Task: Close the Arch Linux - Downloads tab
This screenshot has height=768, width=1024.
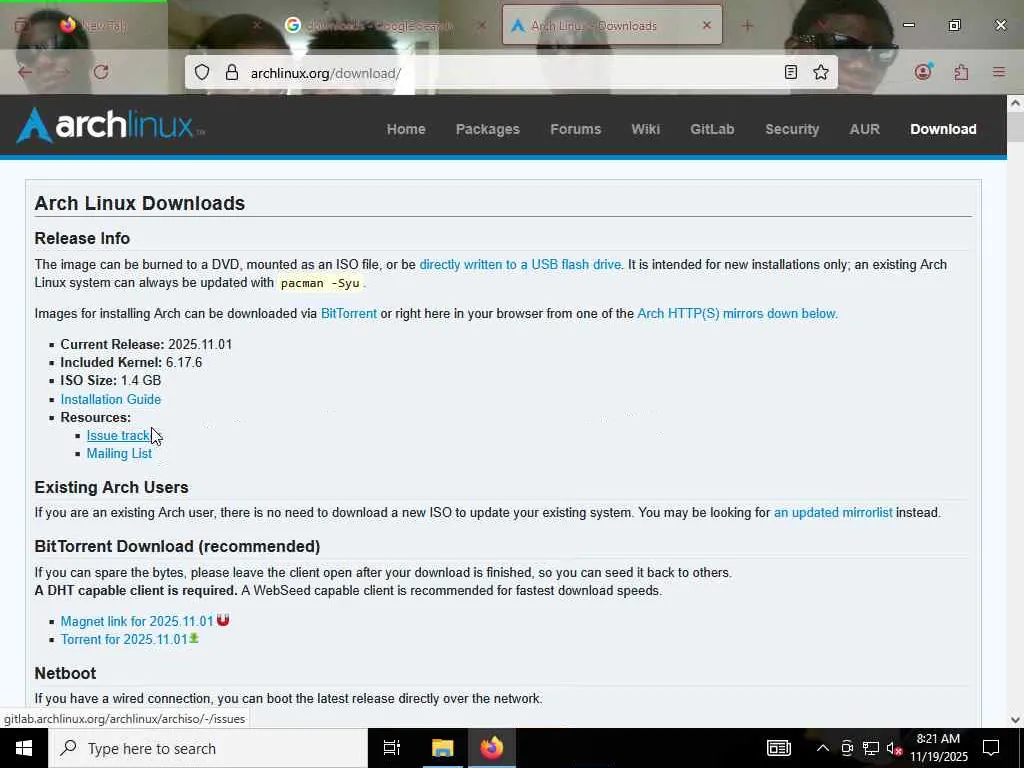Action: (707, 25)
